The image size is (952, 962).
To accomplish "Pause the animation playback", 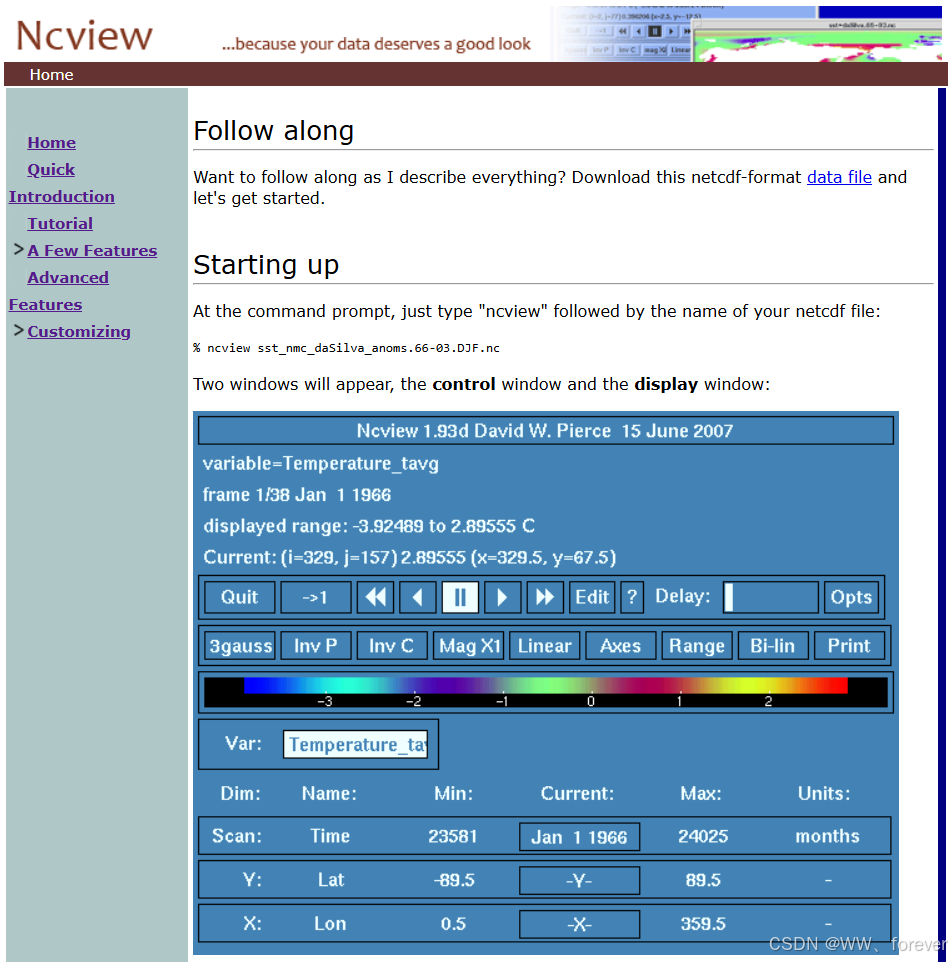I will [459, 597].
